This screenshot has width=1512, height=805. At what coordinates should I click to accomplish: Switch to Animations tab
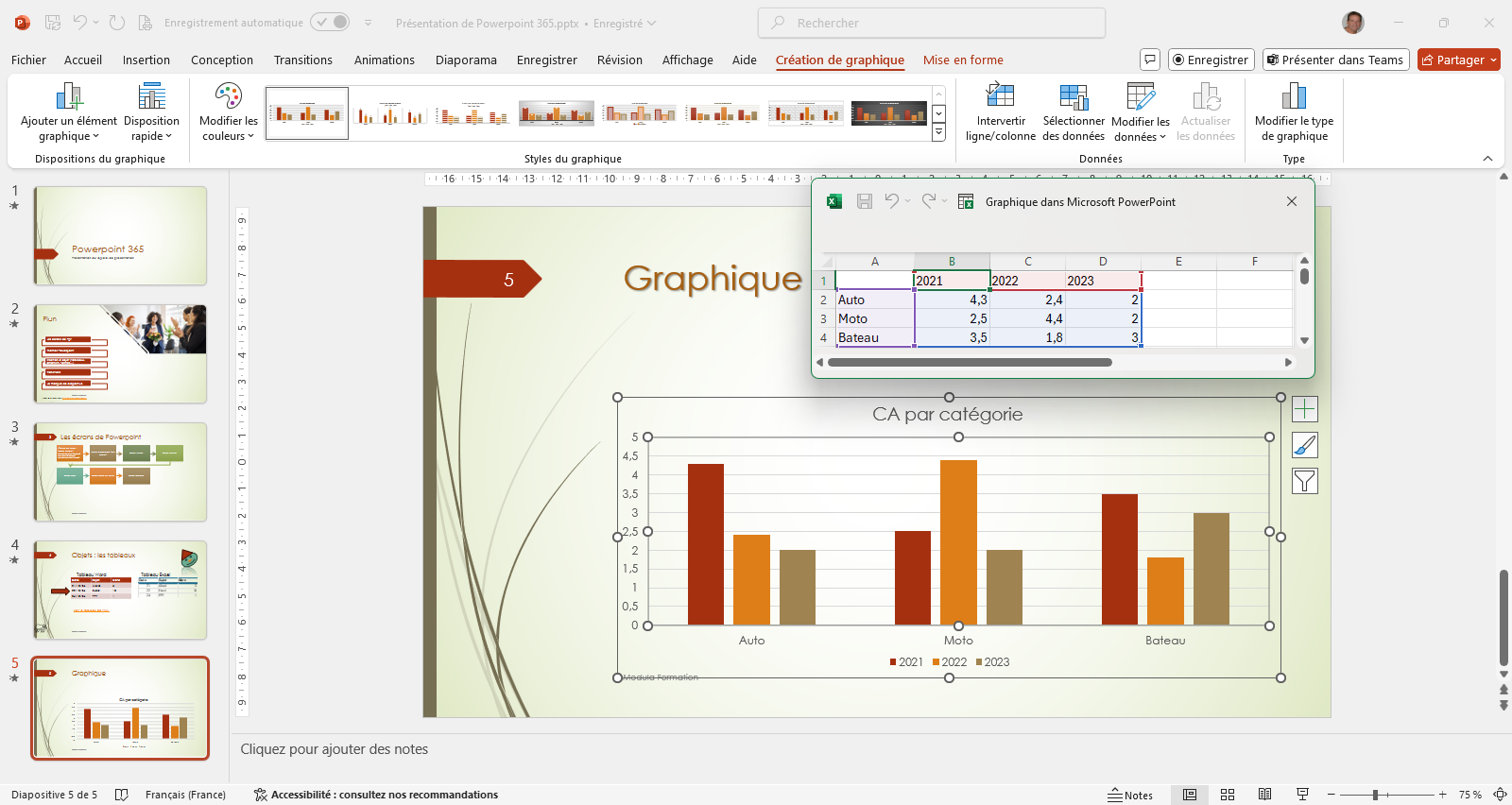385,60
